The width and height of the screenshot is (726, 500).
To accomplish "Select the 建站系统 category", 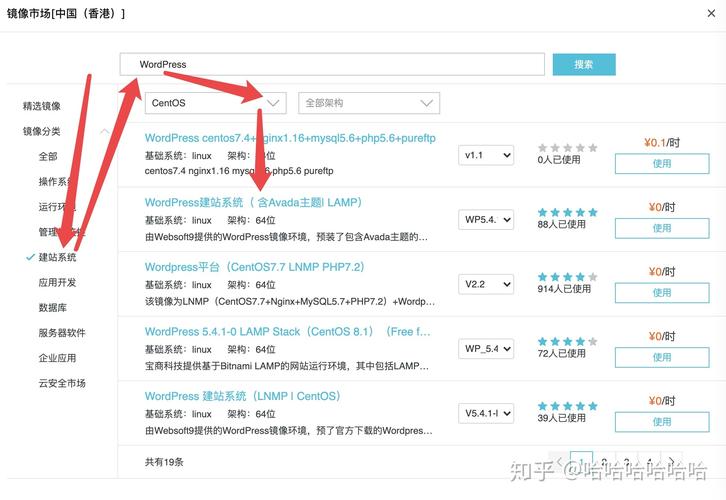I will coord(57,257).
